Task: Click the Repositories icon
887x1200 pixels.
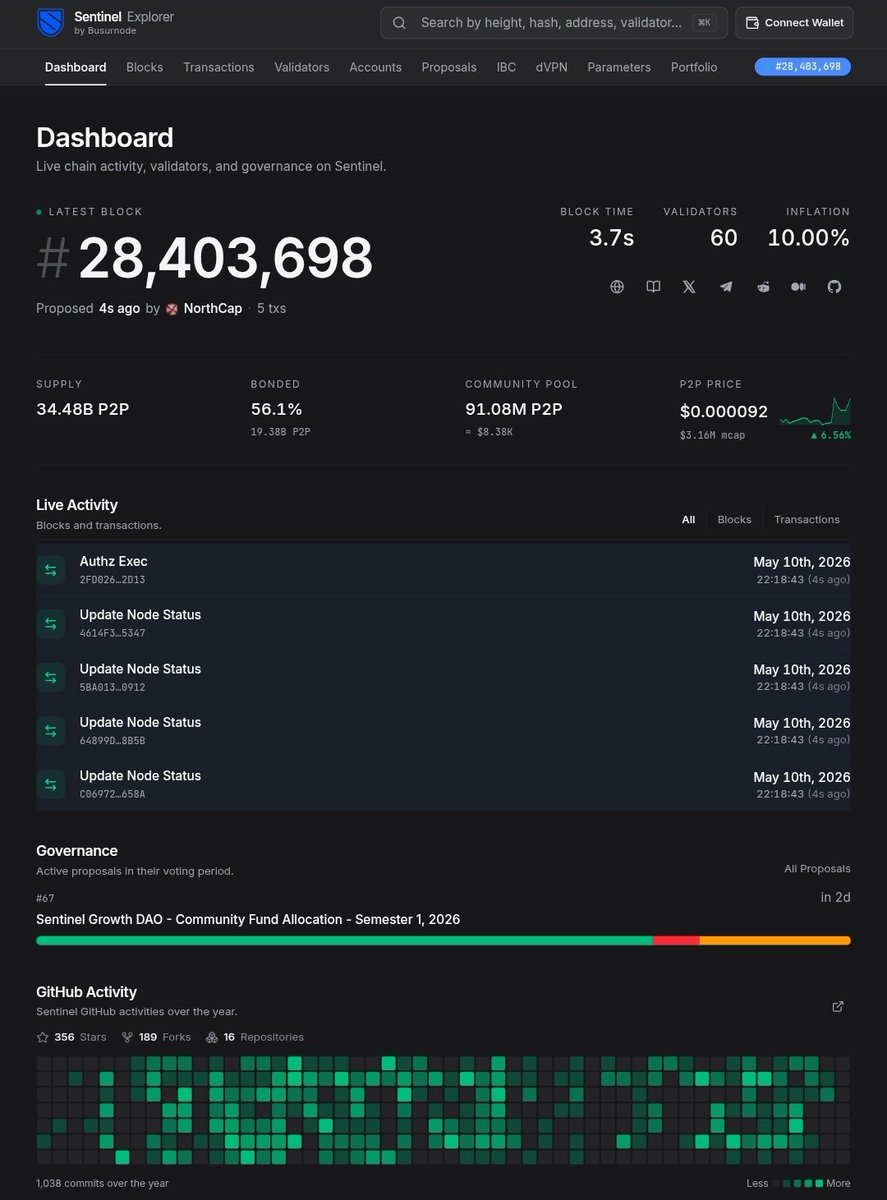Action: (212, 1037)
